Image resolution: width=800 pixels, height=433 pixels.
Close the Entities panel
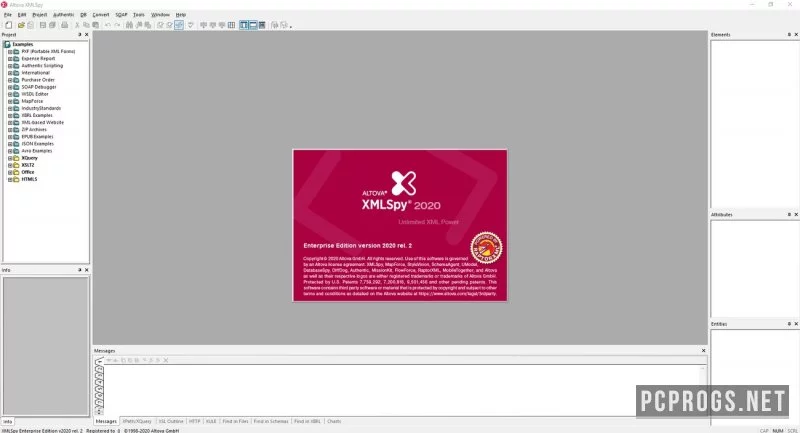pyautogui.click(x=796, y=324)
